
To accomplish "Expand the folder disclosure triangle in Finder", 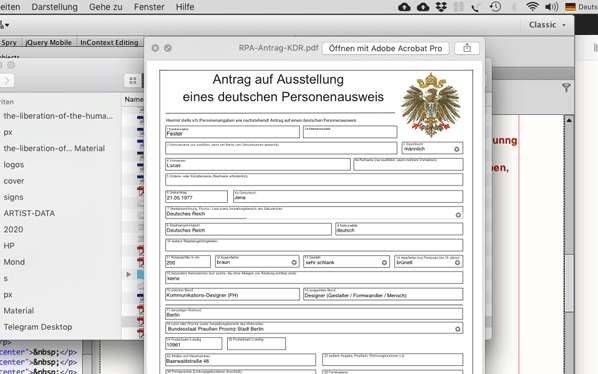I will [129, 274].
